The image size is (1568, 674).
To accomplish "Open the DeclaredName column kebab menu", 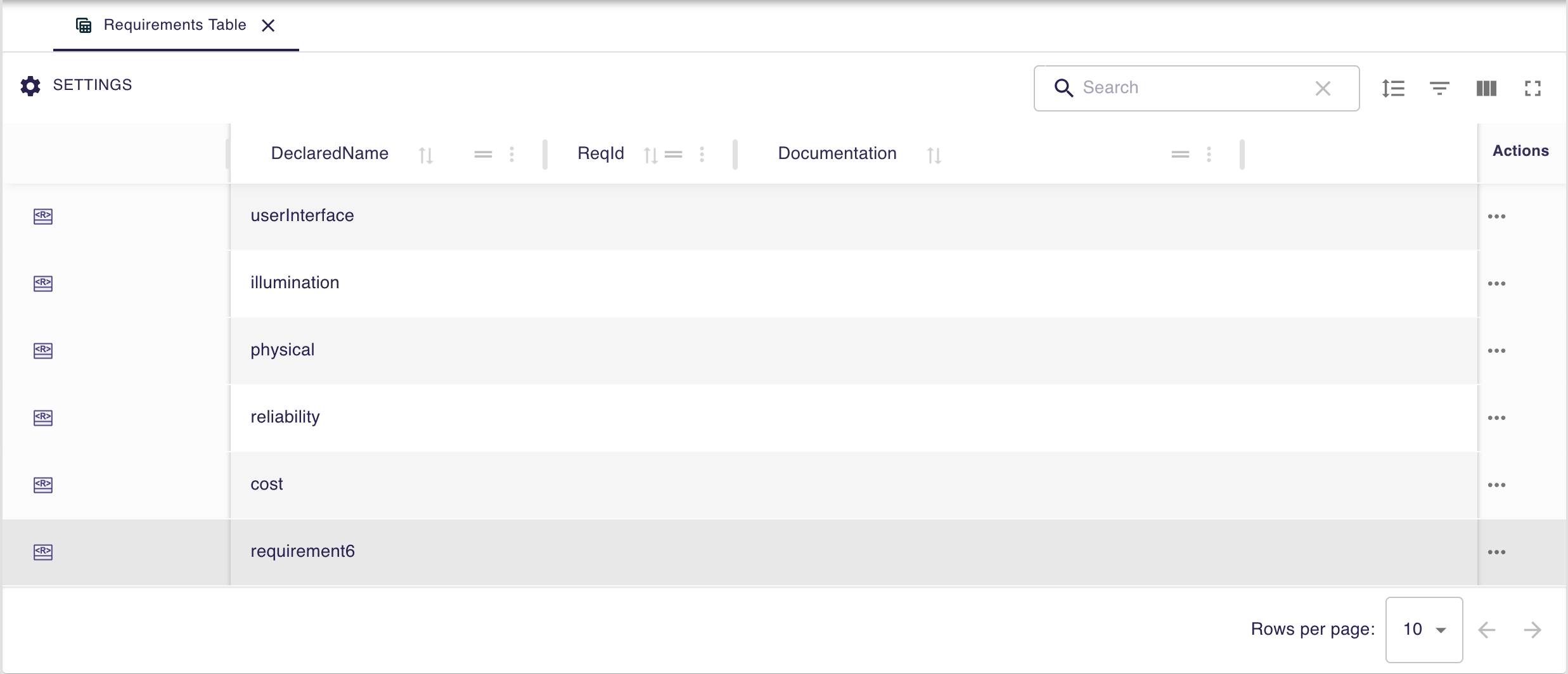I will 512,154.
